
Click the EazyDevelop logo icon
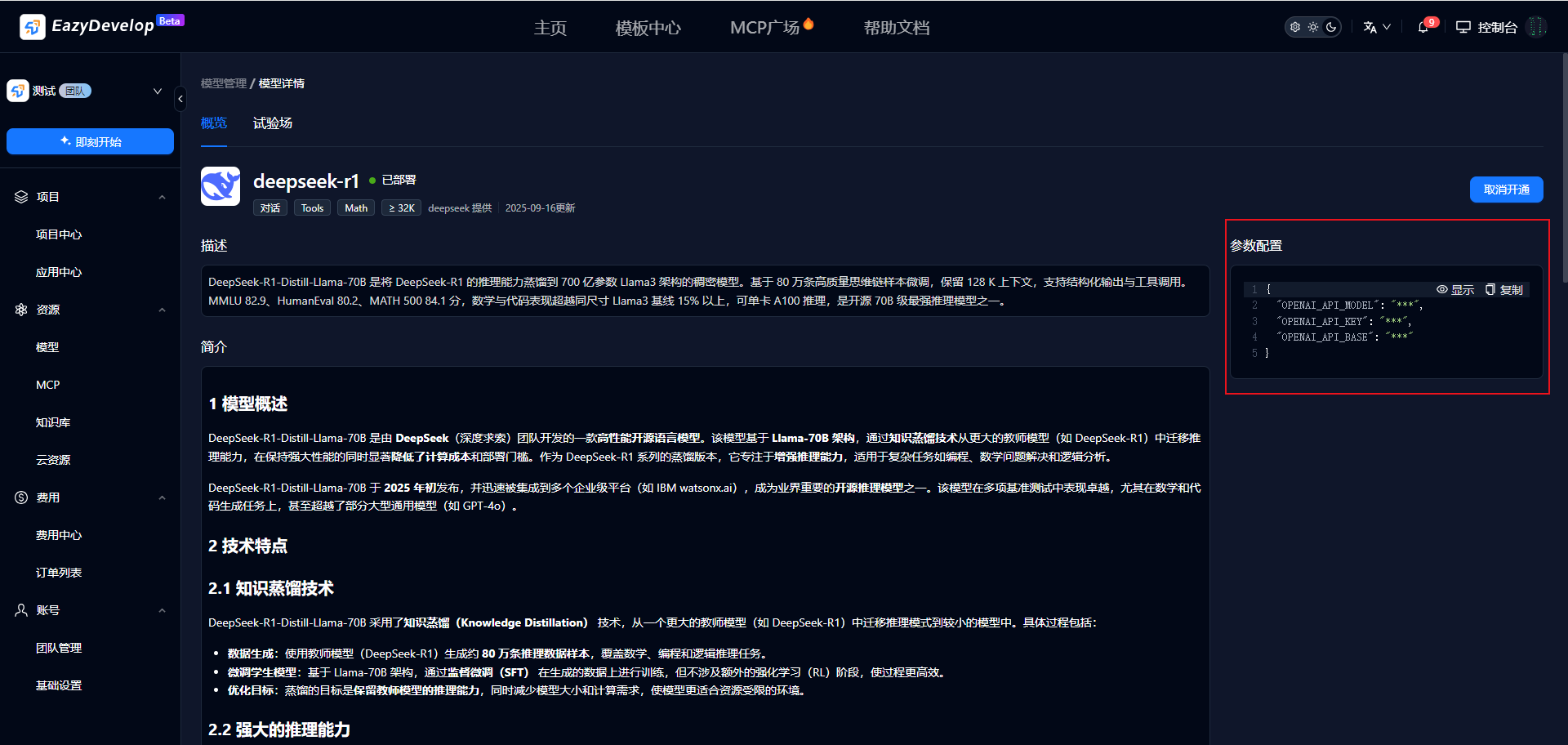(33, 27)
